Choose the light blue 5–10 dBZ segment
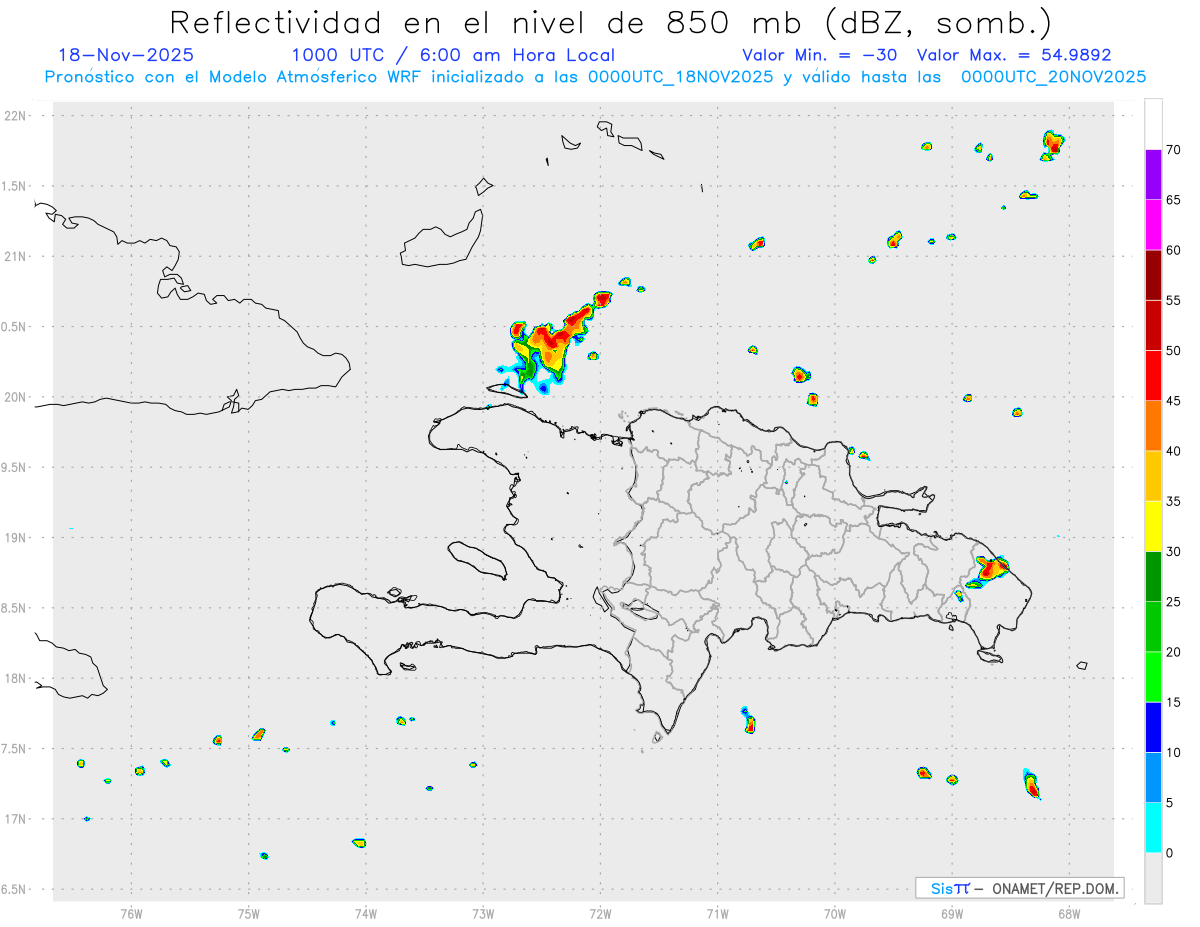This screenshot has width=1200, height=927. tap(1153, 777)
